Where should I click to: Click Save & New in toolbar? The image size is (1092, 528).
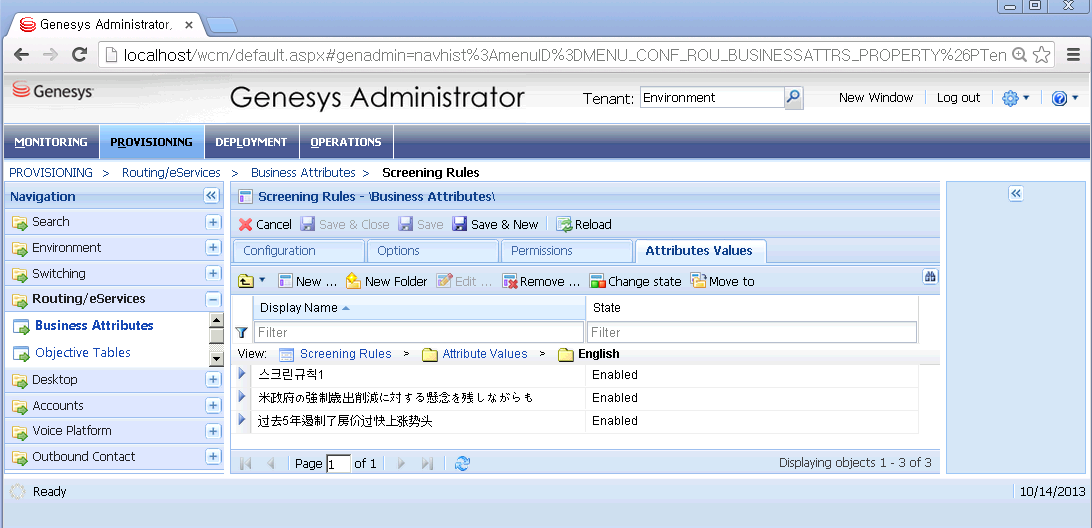coord(495,225)
